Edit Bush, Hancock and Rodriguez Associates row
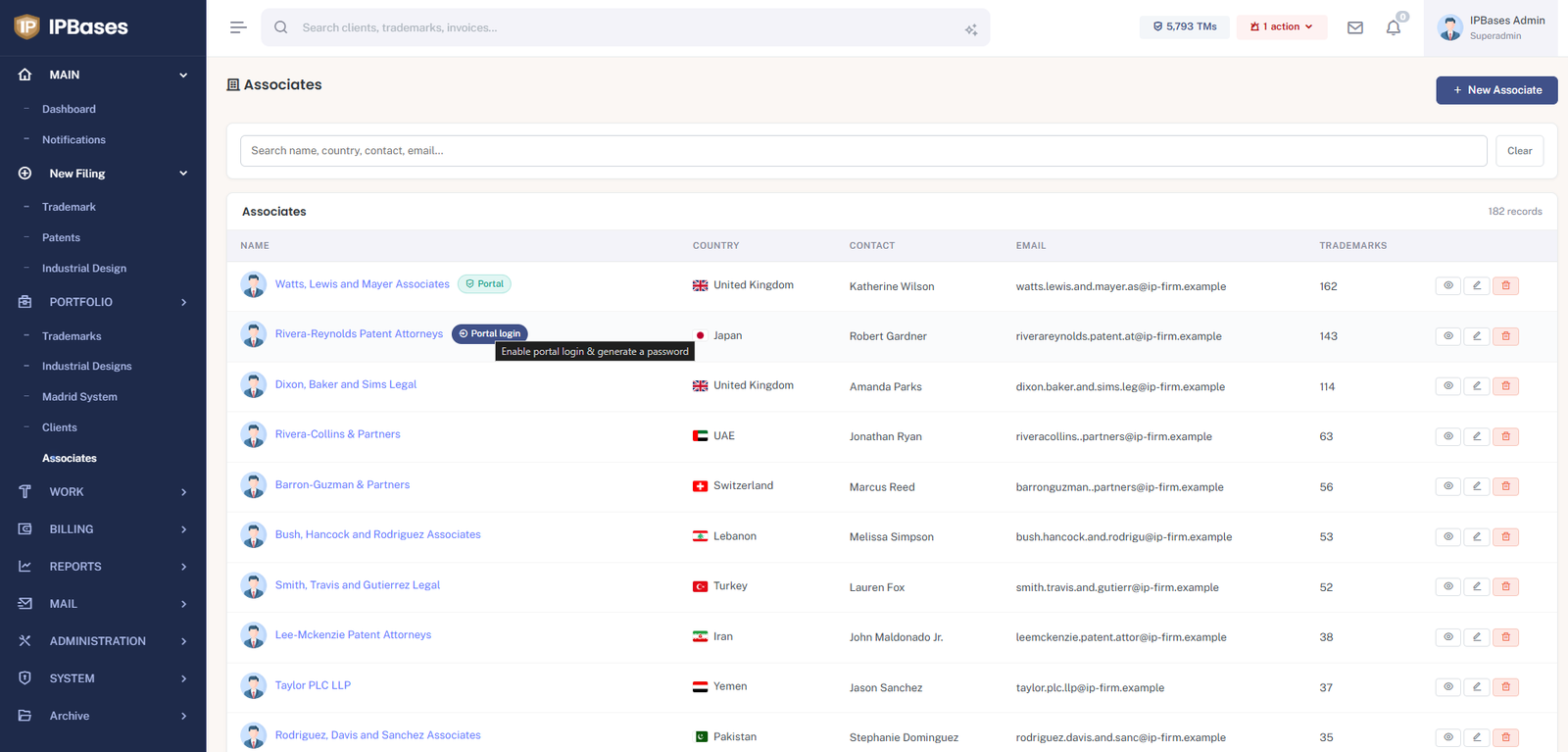 point(1477,536)
